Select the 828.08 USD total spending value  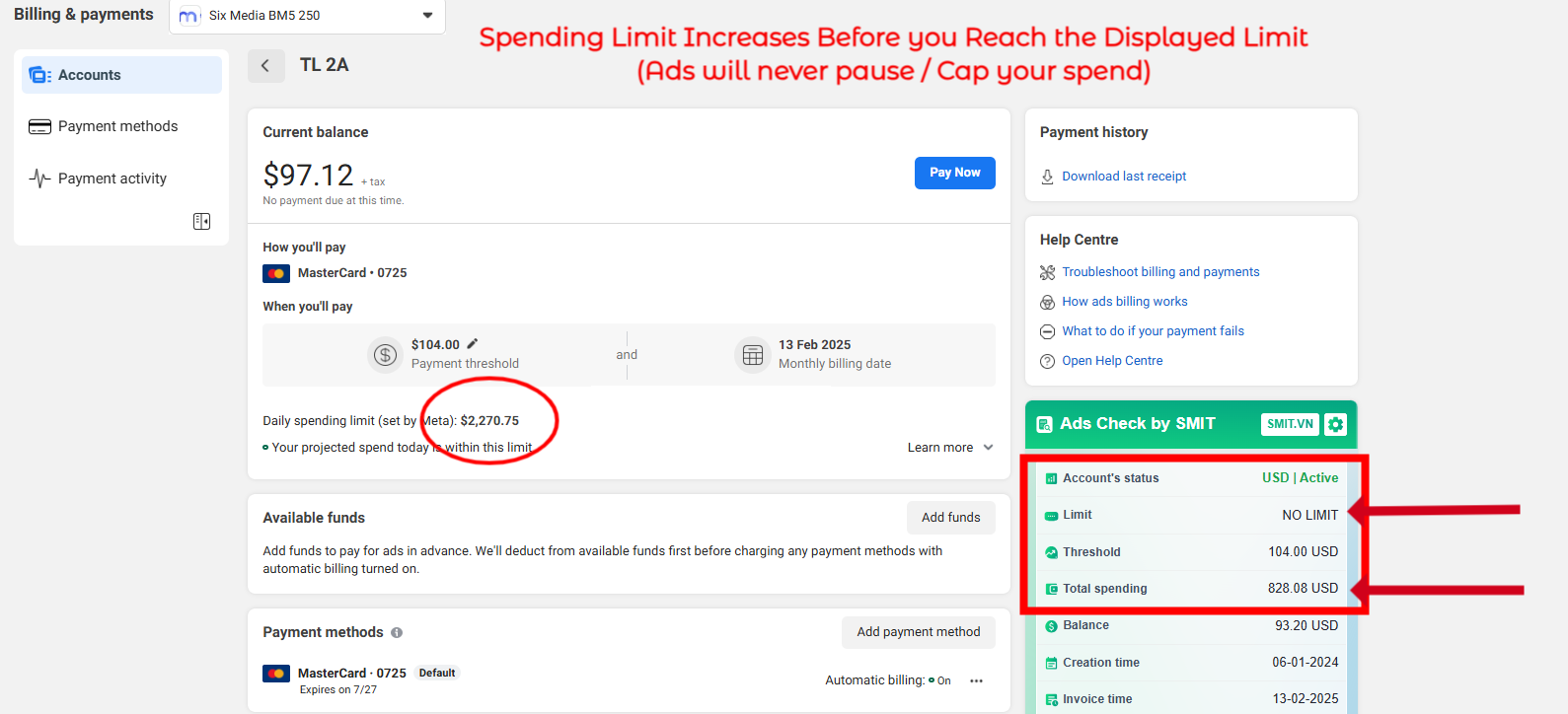(x=1303, y=589)
